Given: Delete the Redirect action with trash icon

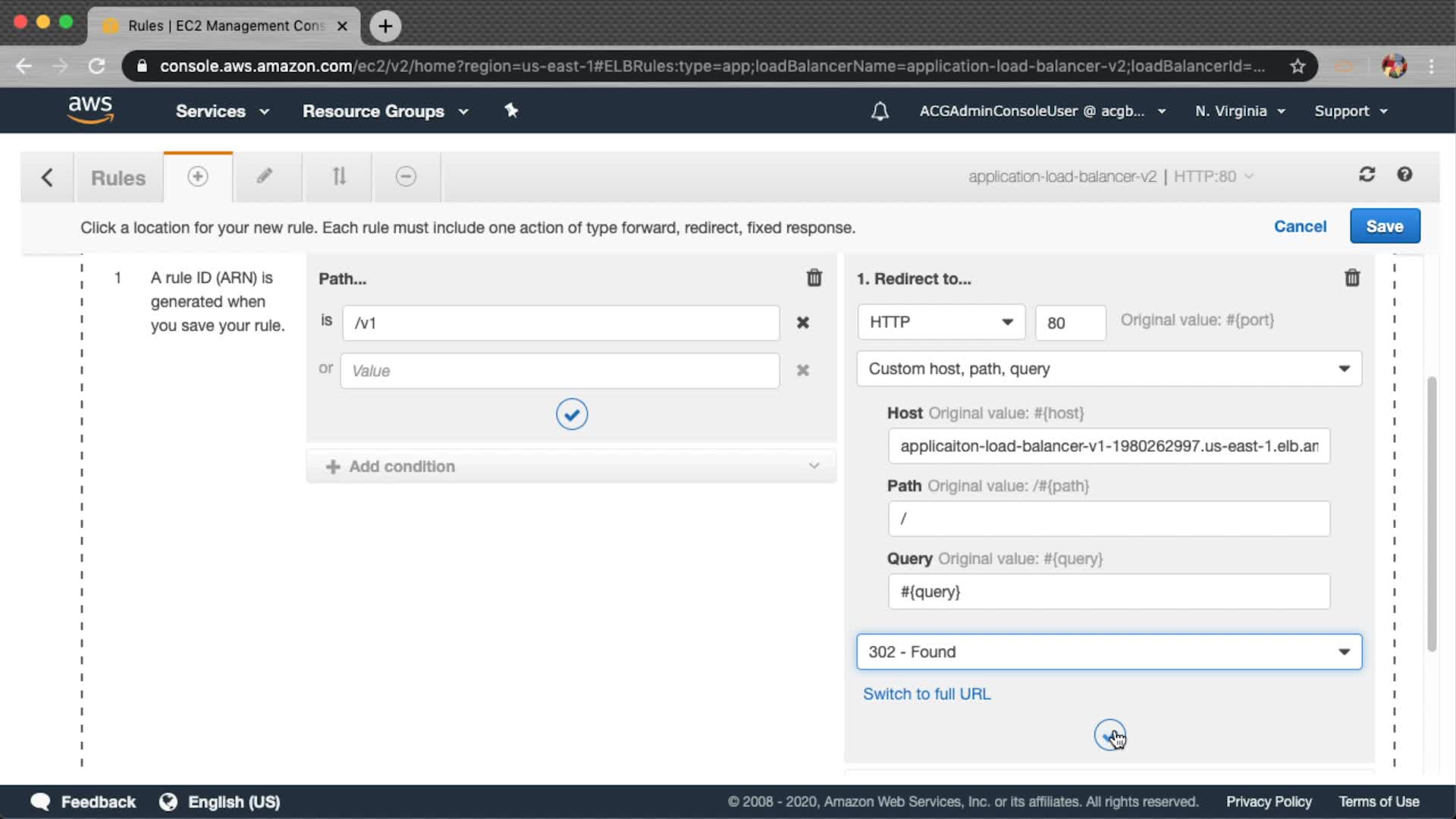Looking at the screenshot, I should point(1351,278).
